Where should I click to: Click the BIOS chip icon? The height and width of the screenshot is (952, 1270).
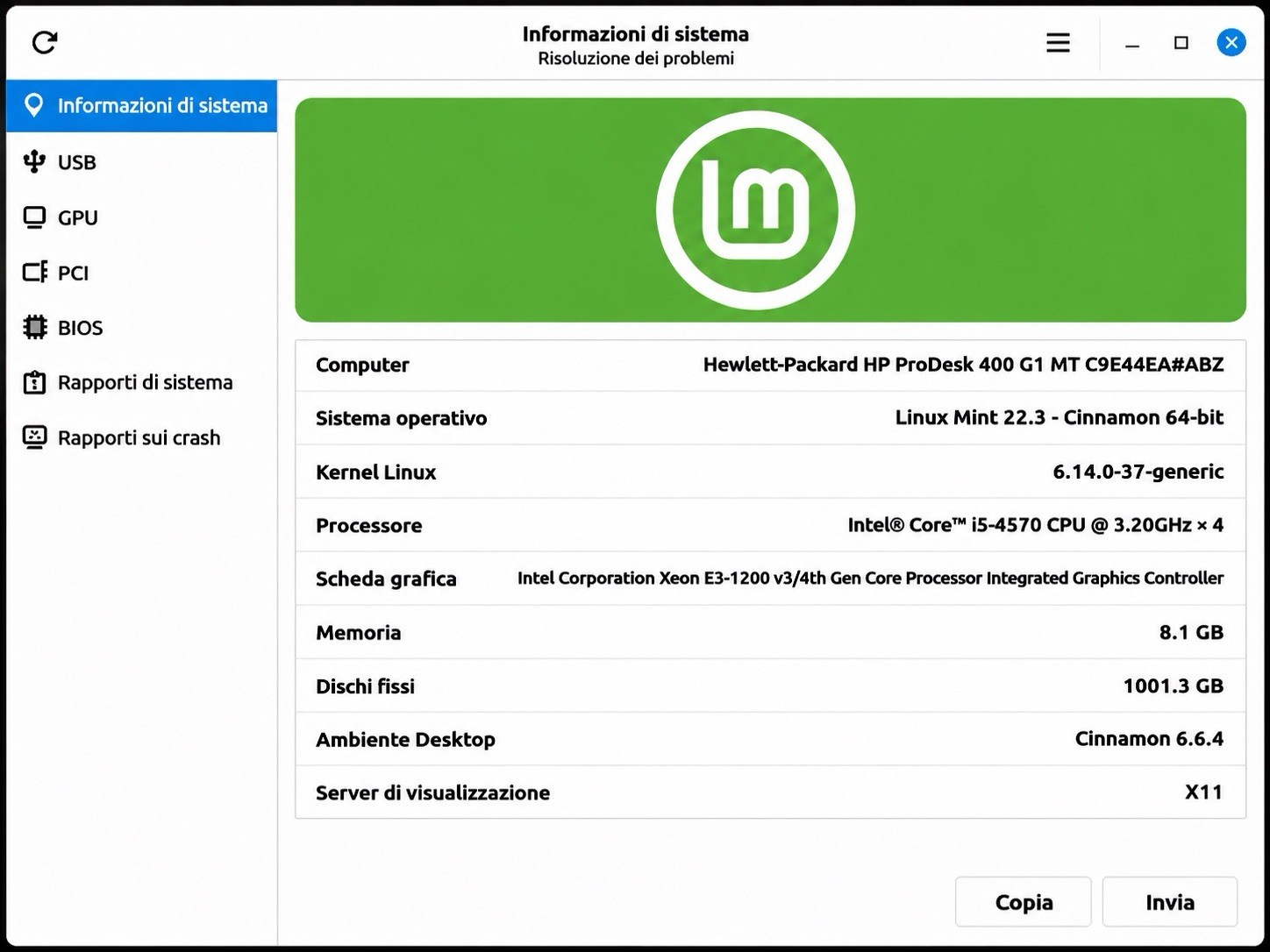(x=34, y=327)
